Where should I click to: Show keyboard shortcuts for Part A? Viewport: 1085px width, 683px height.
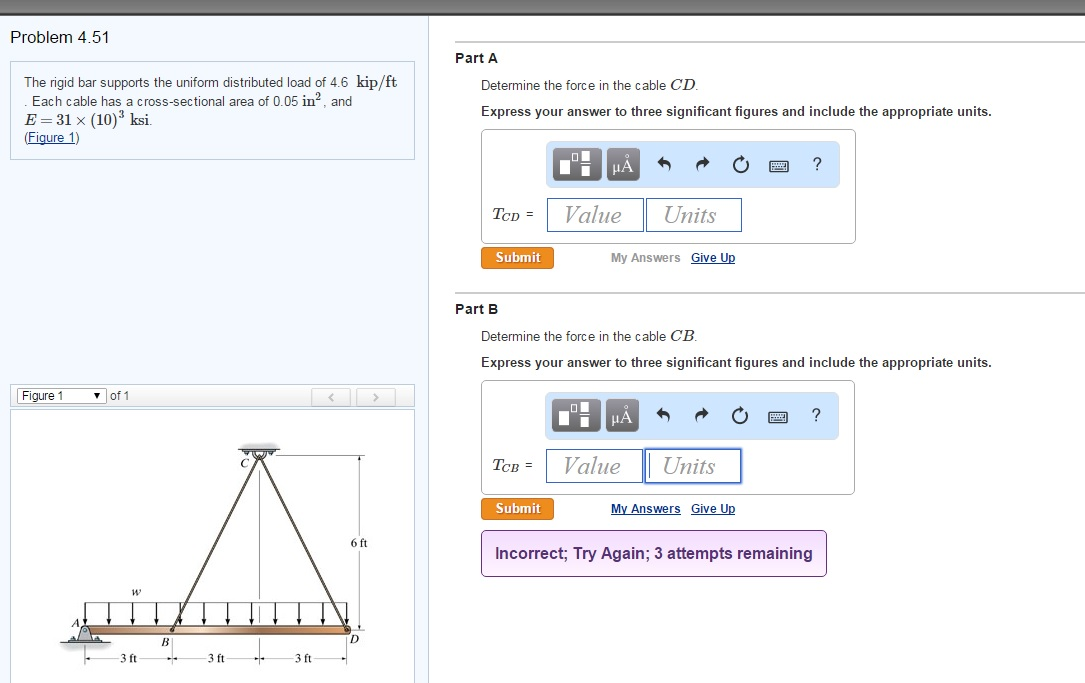tap(779, 166)
